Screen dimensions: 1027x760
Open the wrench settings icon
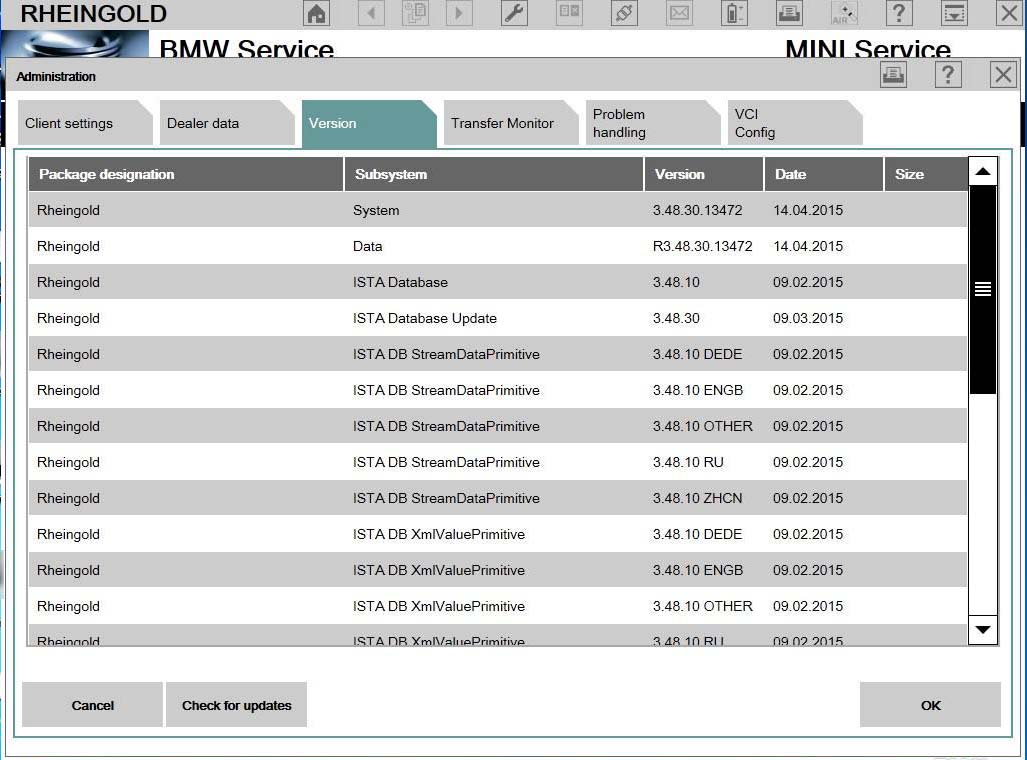[x=514, y=13]
